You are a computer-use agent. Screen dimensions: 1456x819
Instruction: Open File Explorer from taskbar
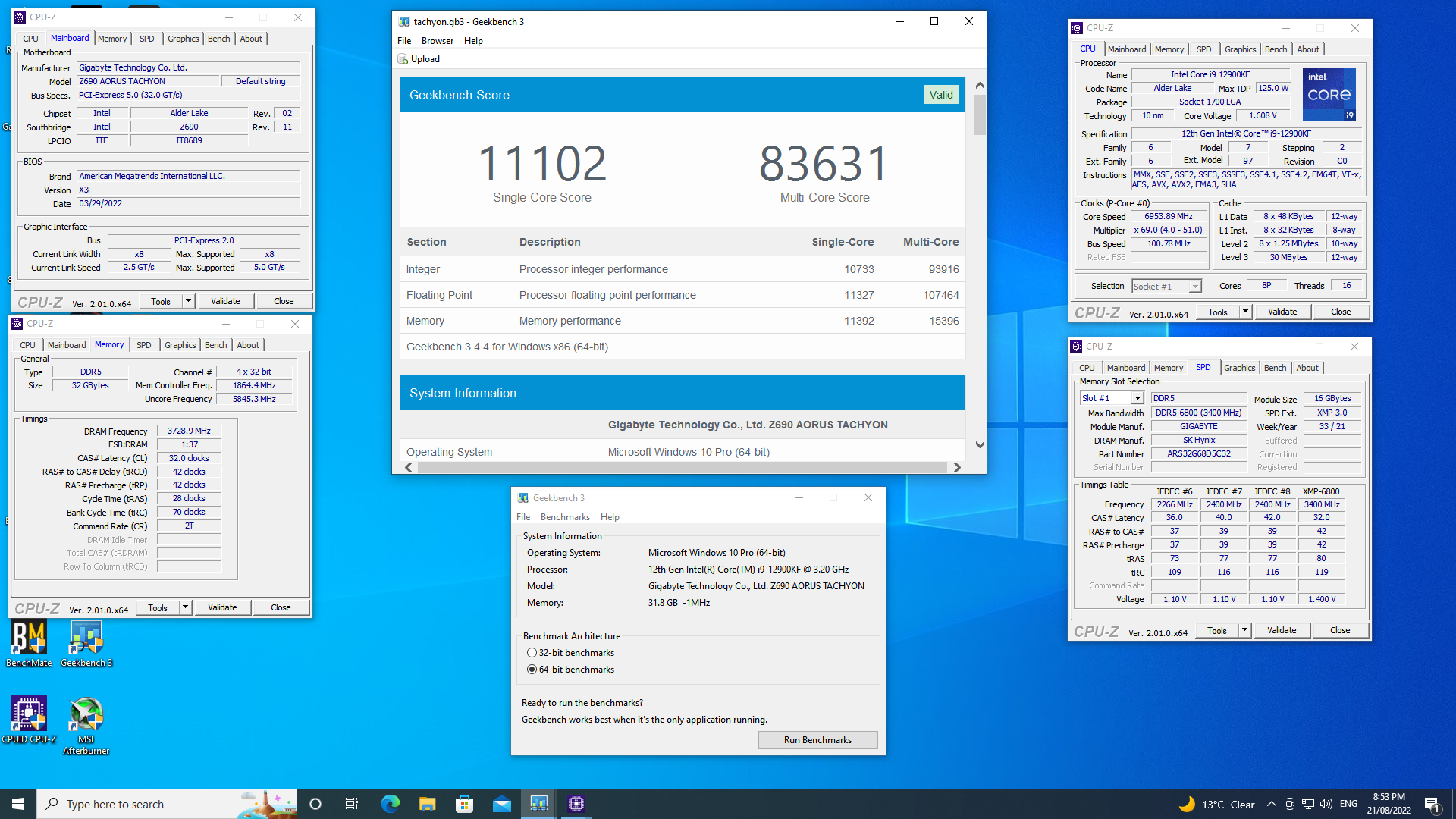point(427,804)
